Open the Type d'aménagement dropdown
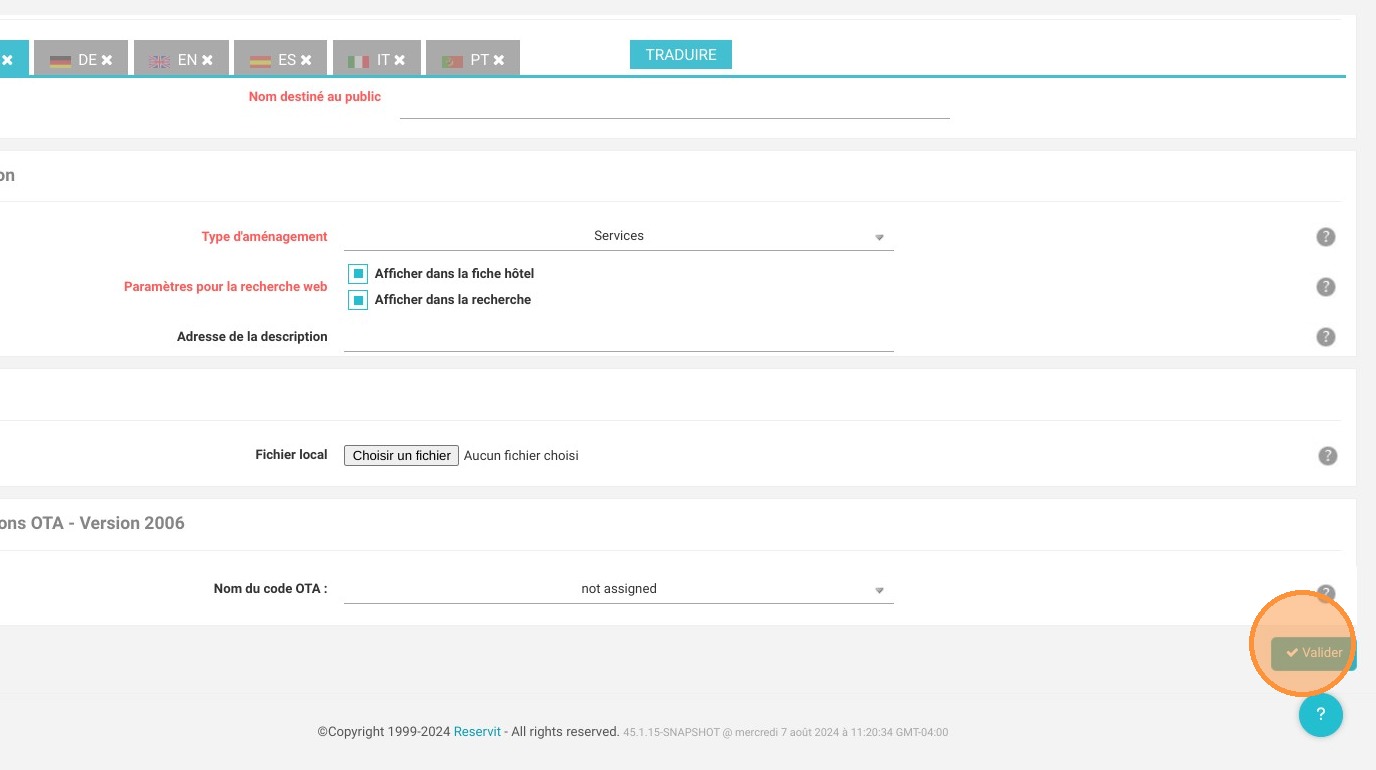The image size is (1376, 770). coord(619,237)
